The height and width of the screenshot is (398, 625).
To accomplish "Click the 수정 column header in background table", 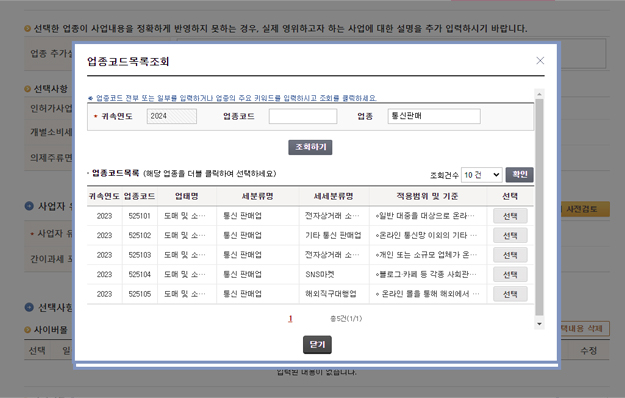I will coord(588,351).
